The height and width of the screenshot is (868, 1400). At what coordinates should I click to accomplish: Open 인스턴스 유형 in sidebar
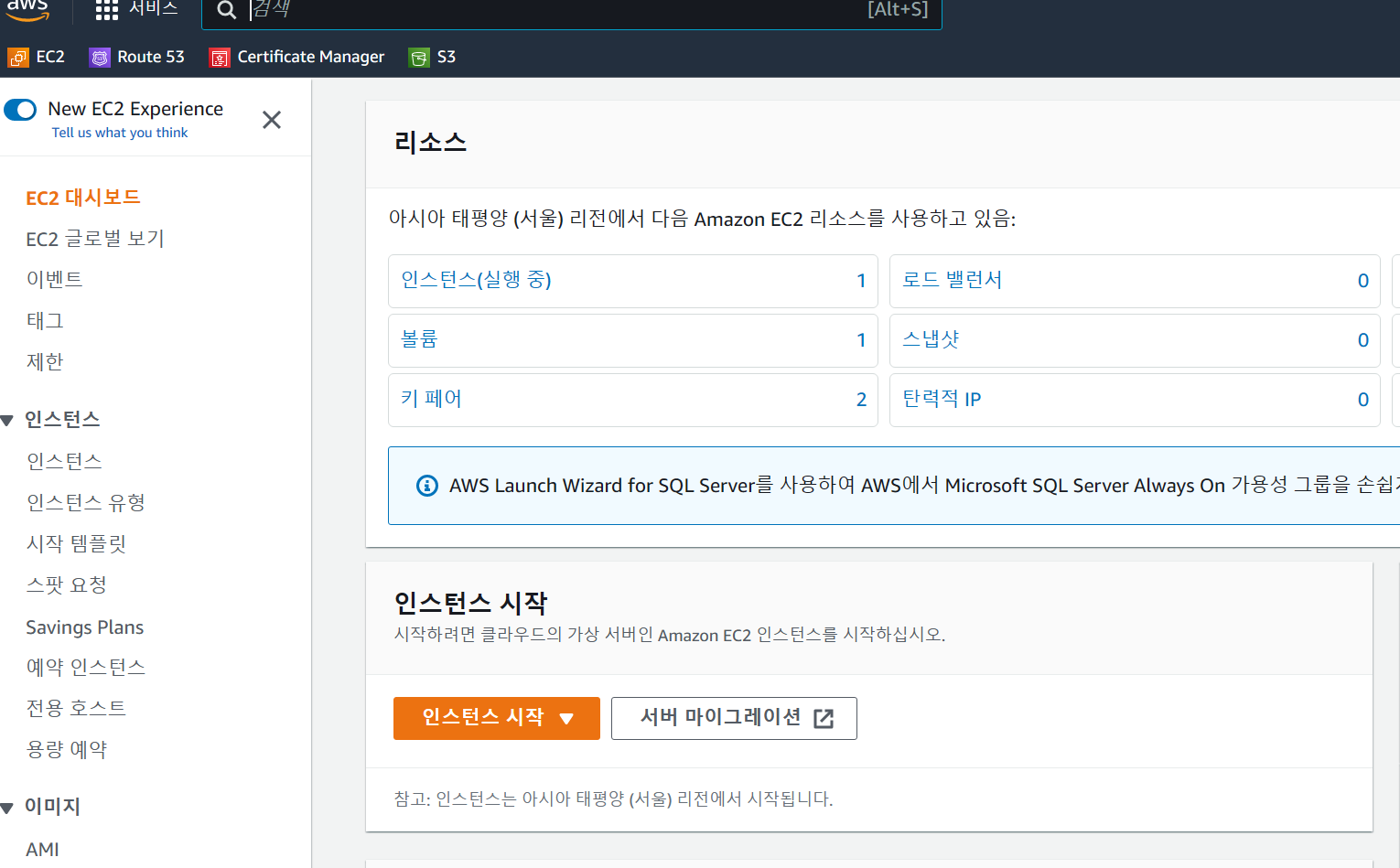point(86,502)
